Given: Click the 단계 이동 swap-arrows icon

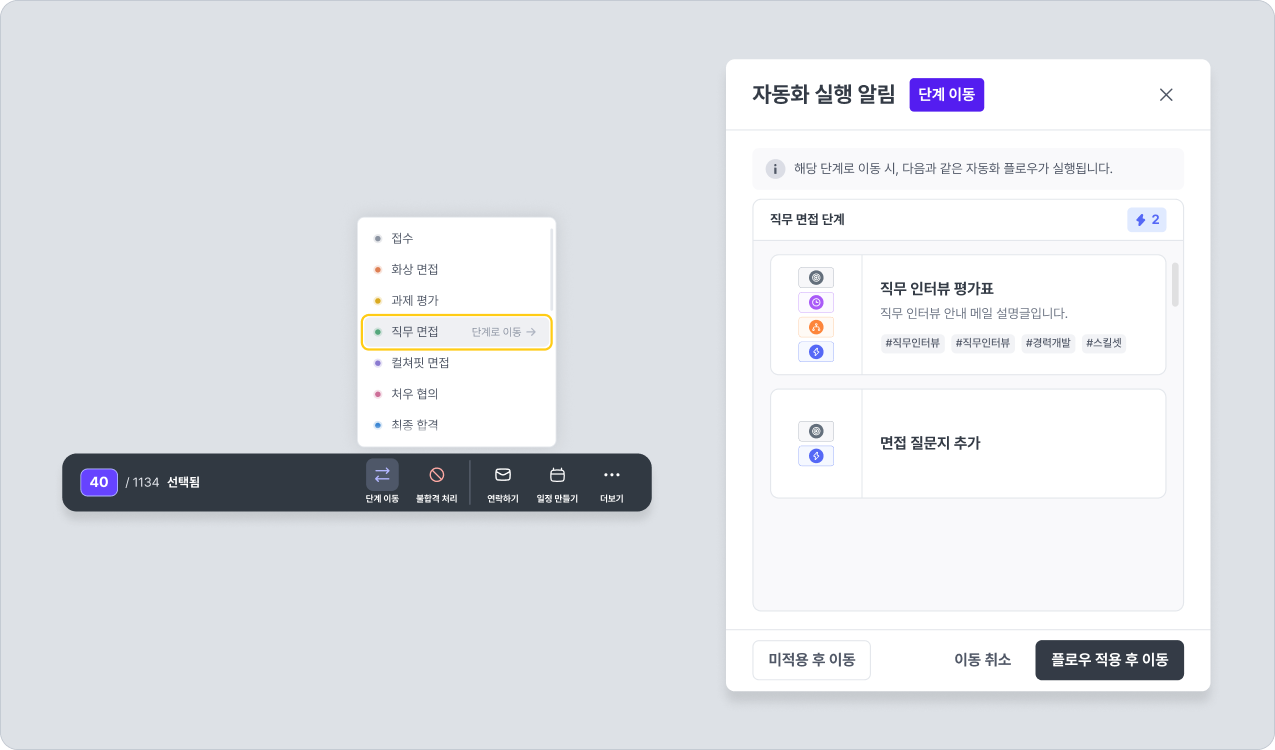Looking at the screenshot, I should click(382, 475).
